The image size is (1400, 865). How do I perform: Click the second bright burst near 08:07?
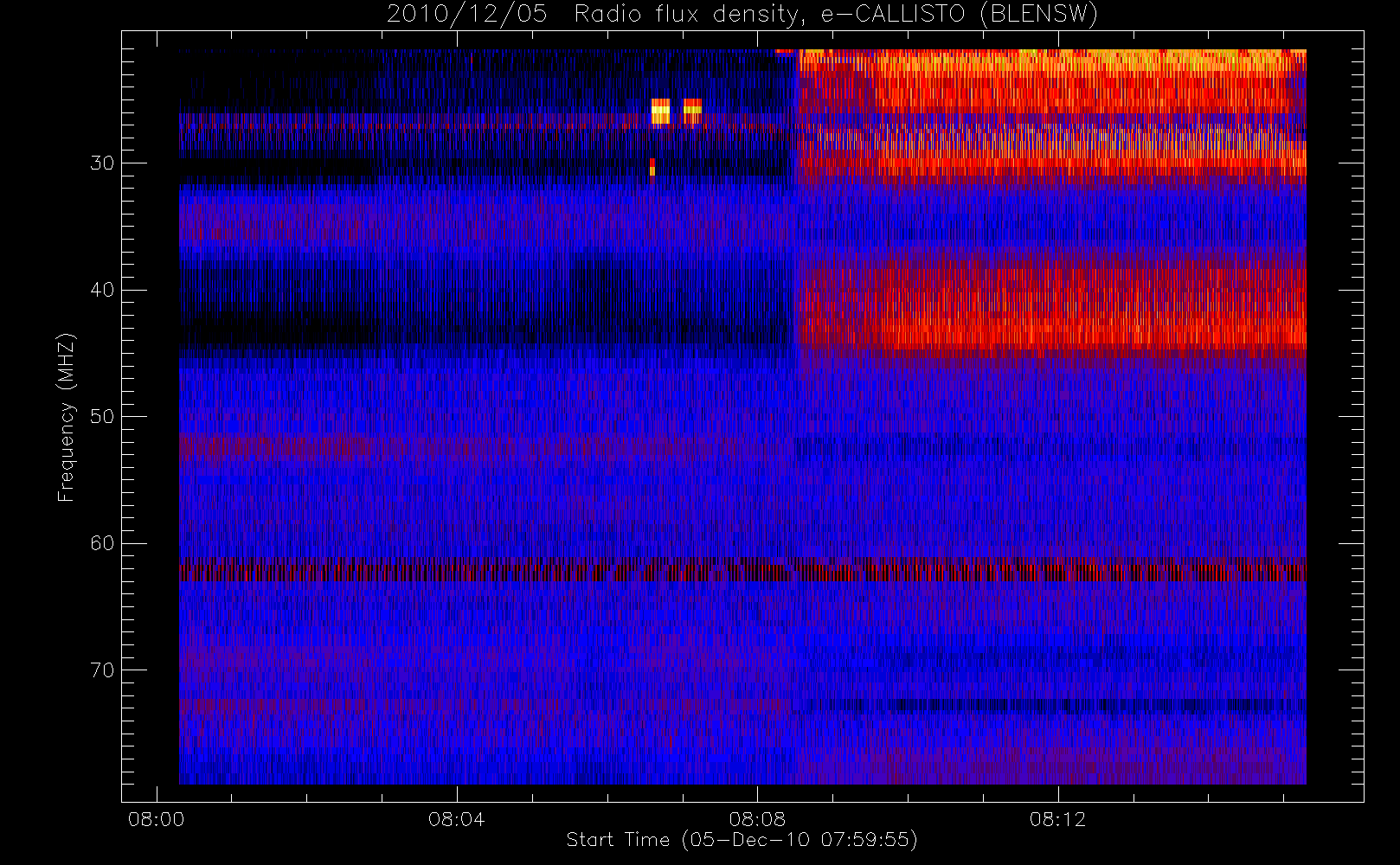(x=692, y=110)
